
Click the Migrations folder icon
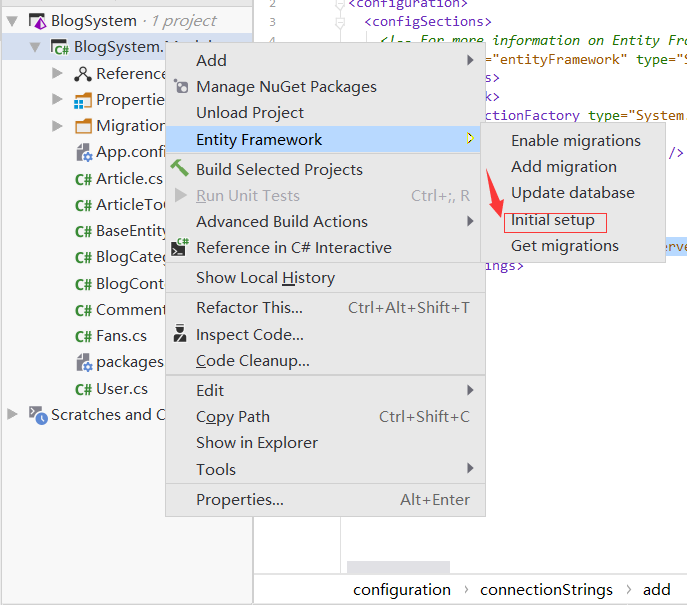click(83, 126)
